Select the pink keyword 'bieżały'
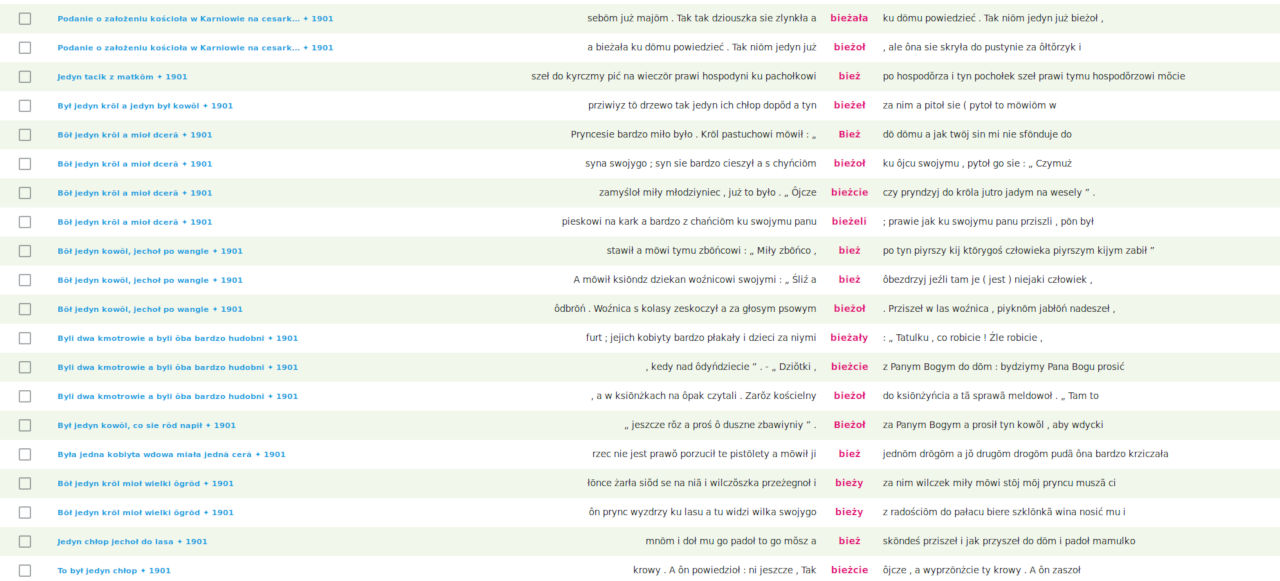This screenshot has width=1280, height=581. click(849, 338)
